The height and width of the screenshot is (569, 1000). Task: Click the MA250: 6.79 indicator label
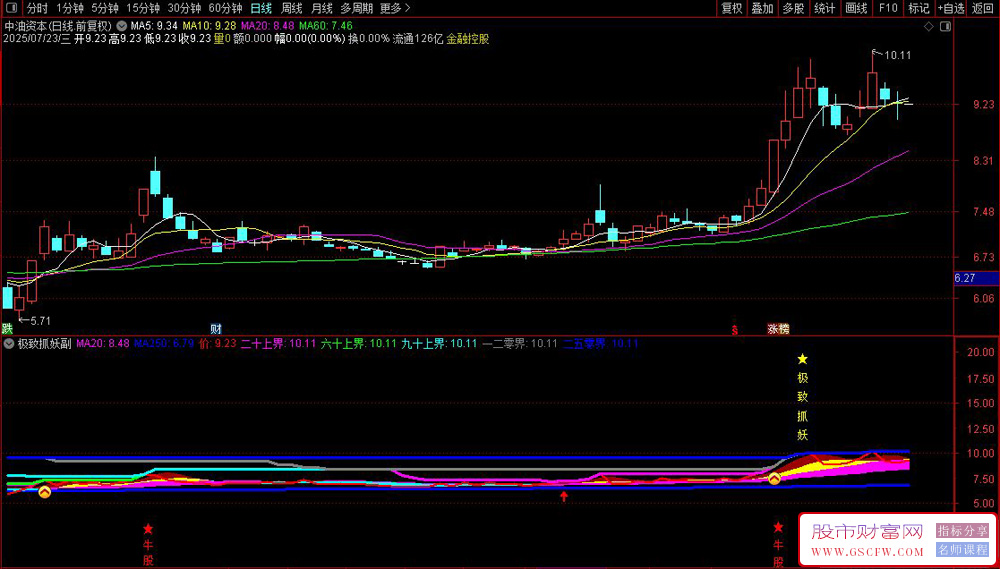pyautogui.click(x=164, y=343)
